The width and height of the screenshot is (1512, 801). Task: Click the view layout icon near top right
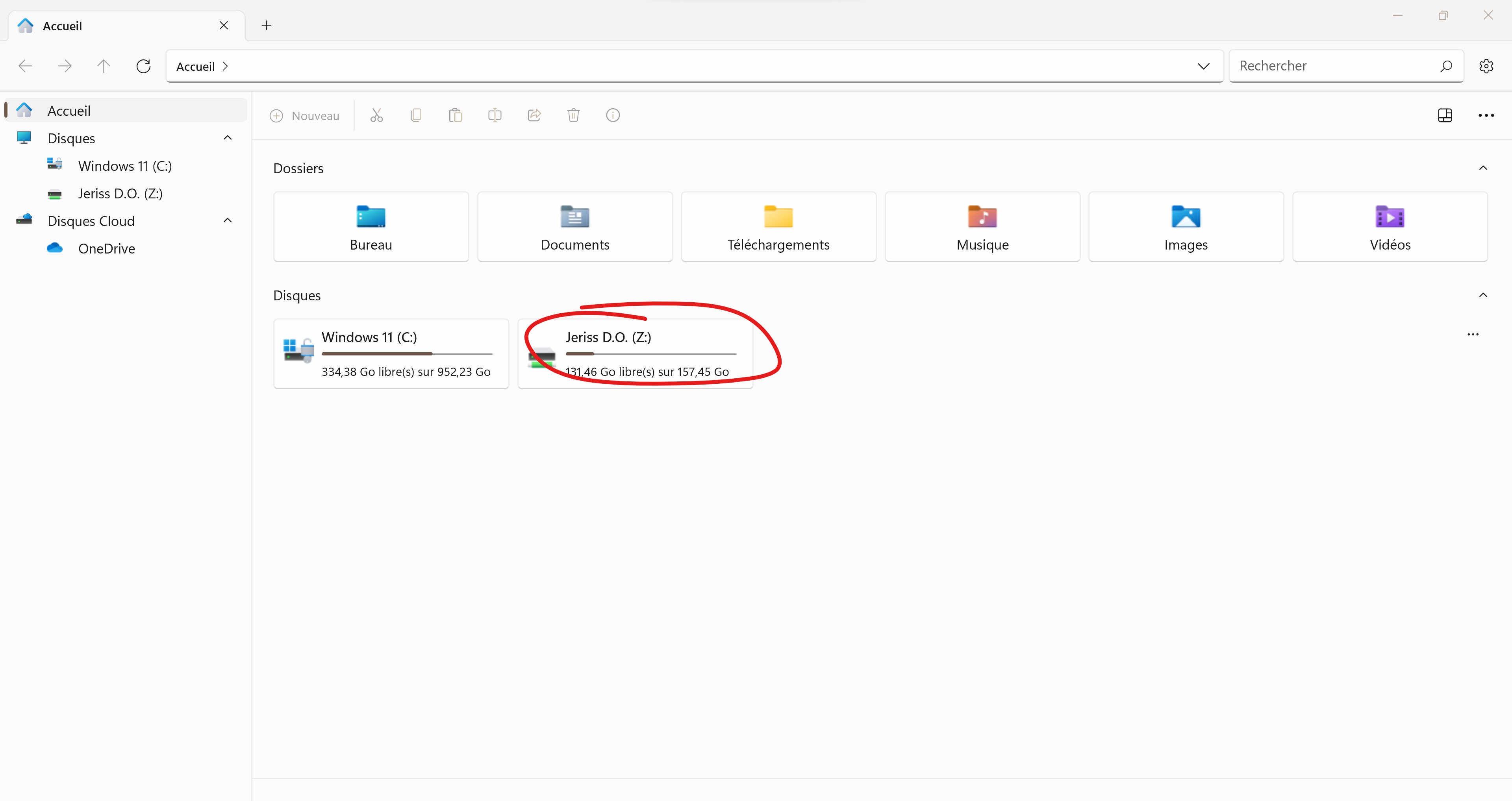1445,115
